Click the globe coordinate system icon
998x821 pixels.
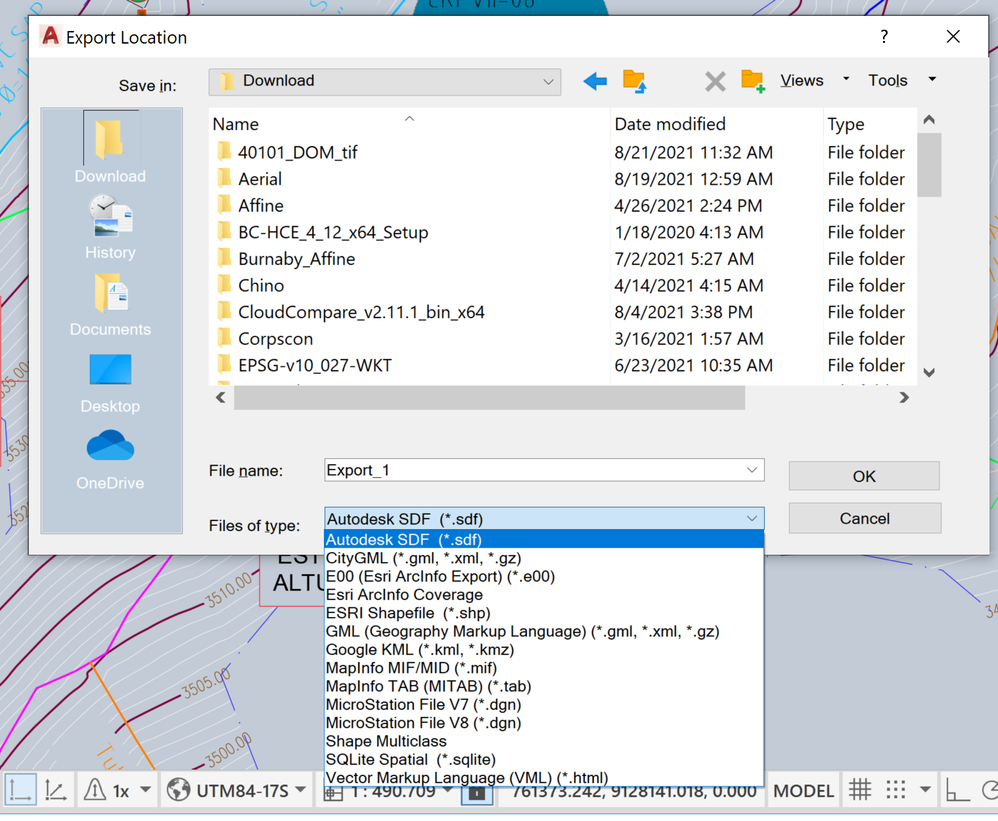point(178,790)
